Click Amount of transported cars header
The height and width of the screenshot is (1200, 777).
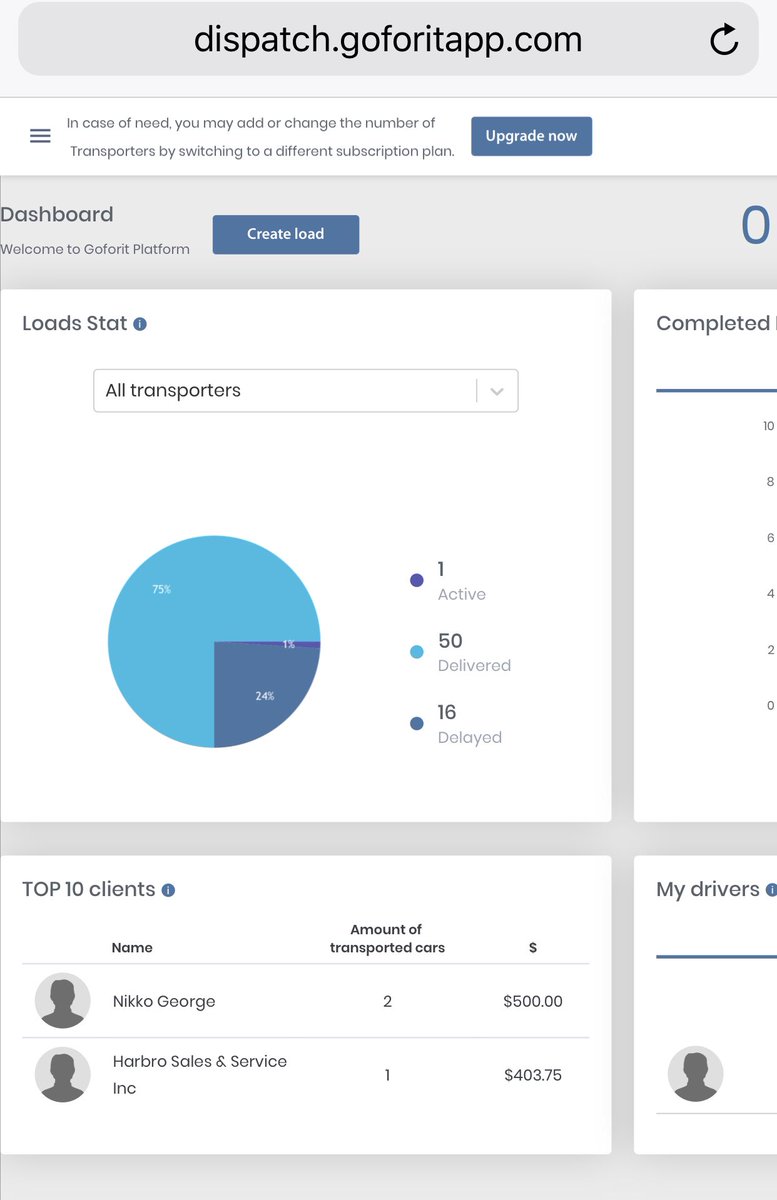coord(387,938)
